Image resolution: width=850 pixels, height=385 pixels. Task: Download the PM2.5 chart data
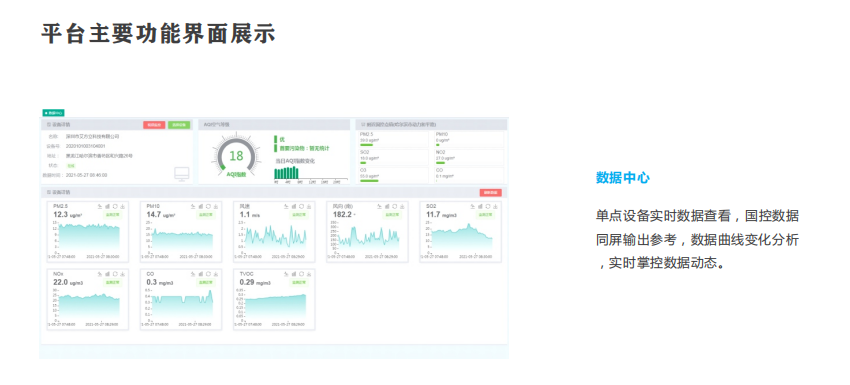(x=123, y=206)
